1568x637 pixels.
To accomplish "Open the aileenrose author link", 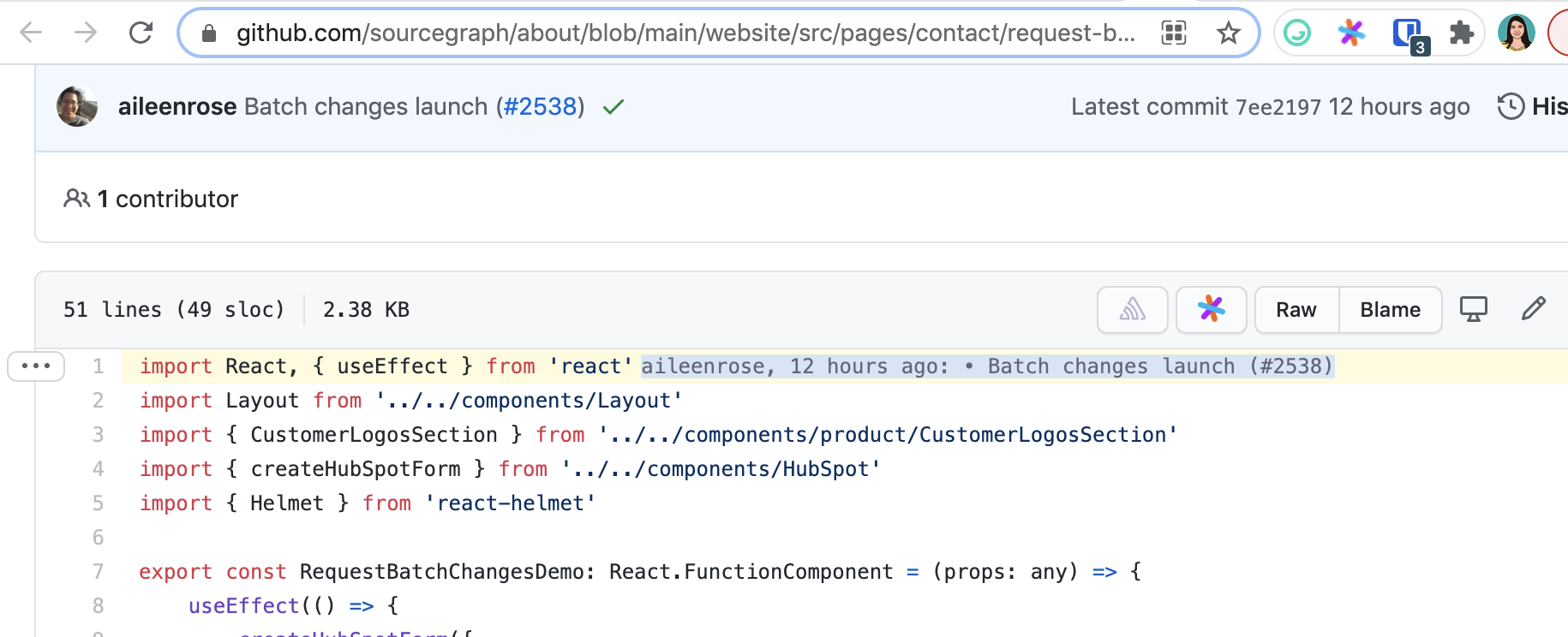I will (x=177, y=107).
